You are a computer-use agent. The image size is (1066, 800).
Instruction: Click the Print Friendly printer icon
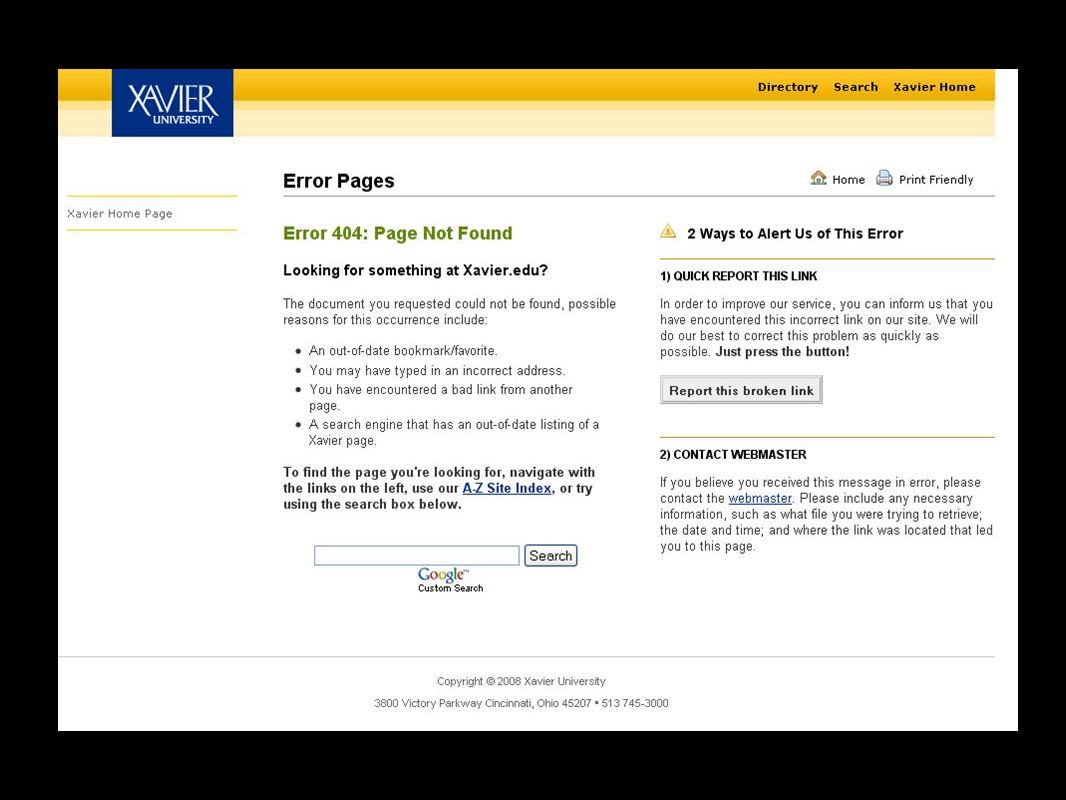click(884, 178)
